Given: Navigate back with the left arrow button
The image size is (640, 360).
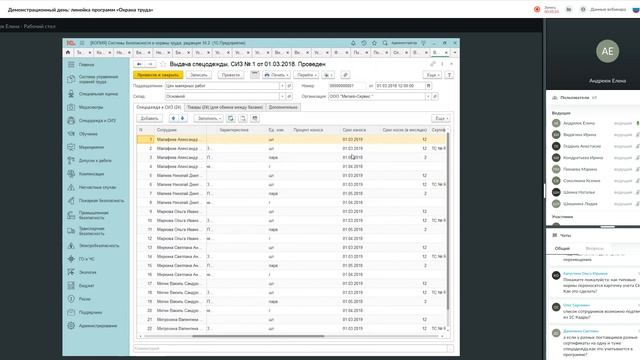Looking at the screenshot, I should tap(139, 64).
